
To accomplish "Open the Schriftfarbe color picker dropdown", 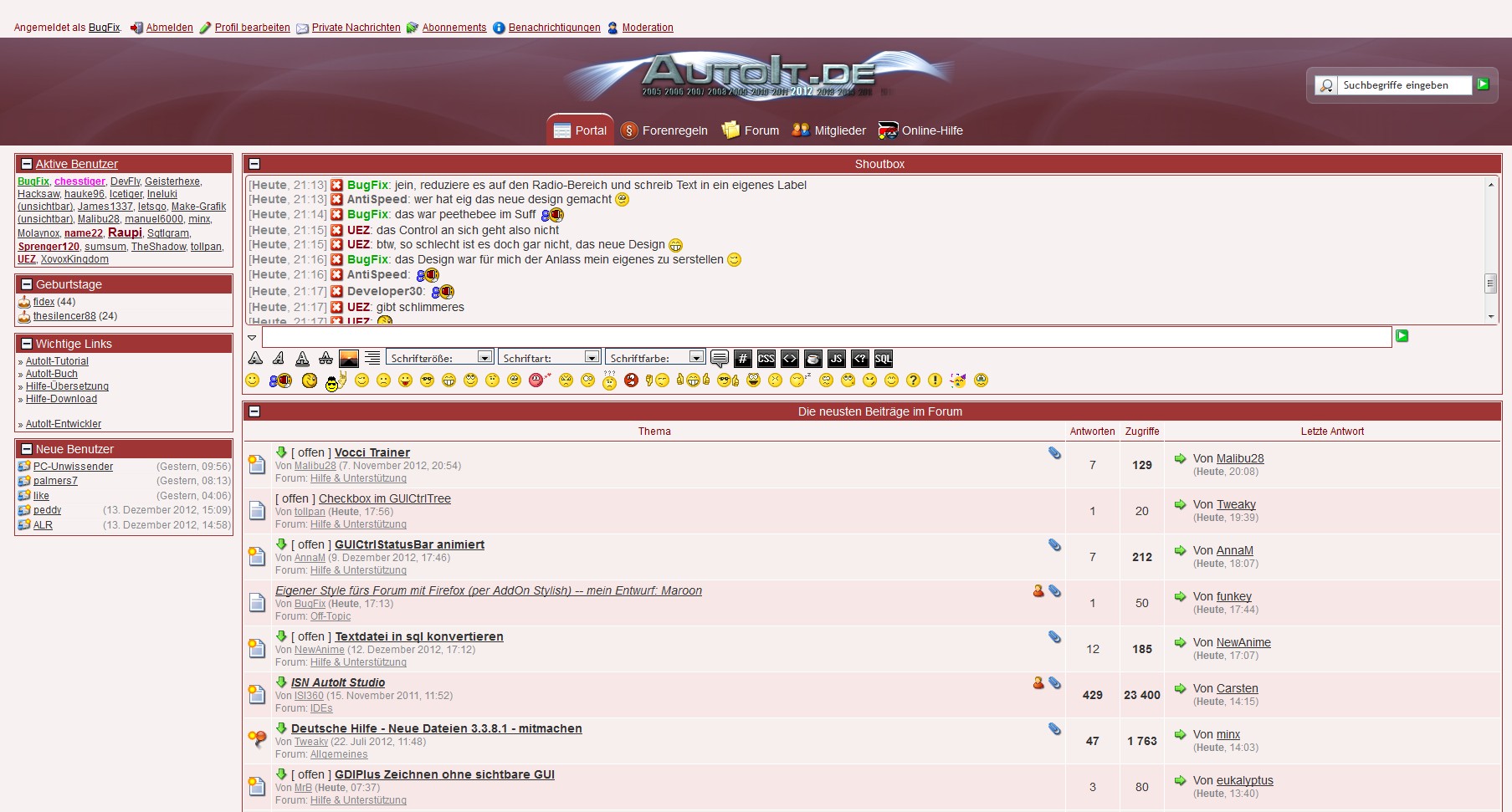I will tap(655, 358).
